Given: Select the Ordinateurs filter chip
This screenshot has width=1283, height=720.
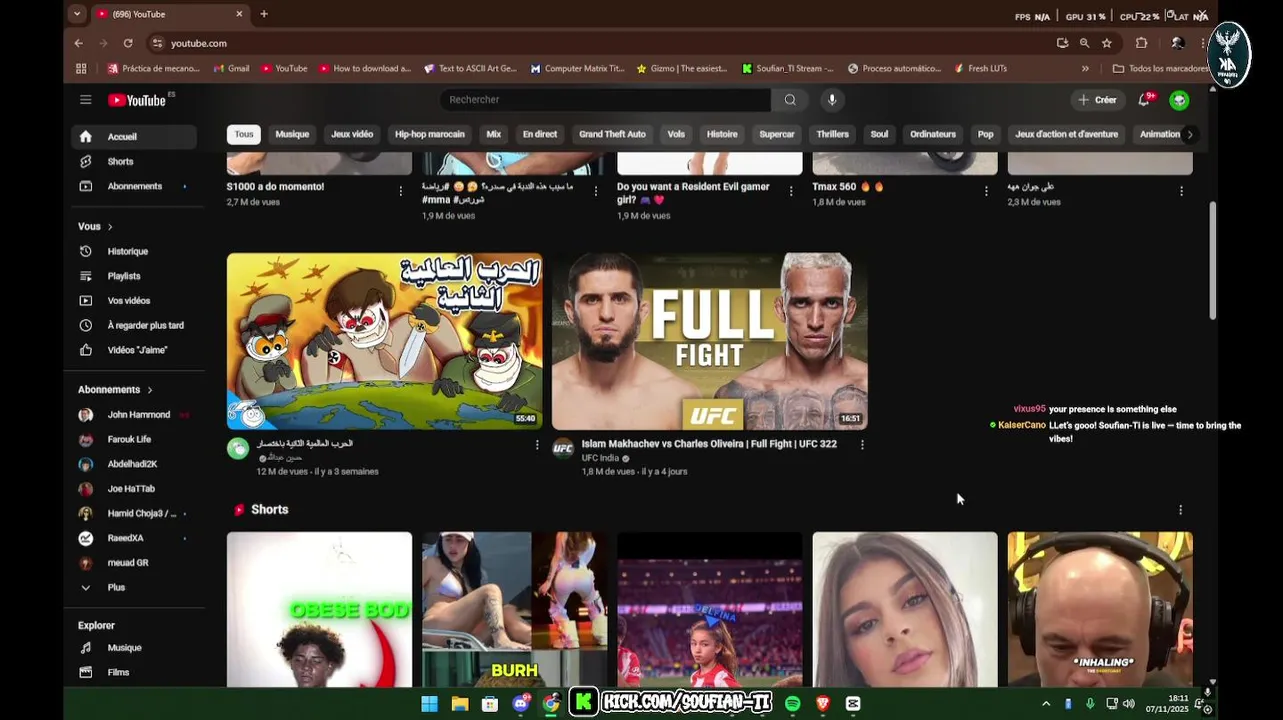Looking at the screenshot, I should (x=933, y=134).
